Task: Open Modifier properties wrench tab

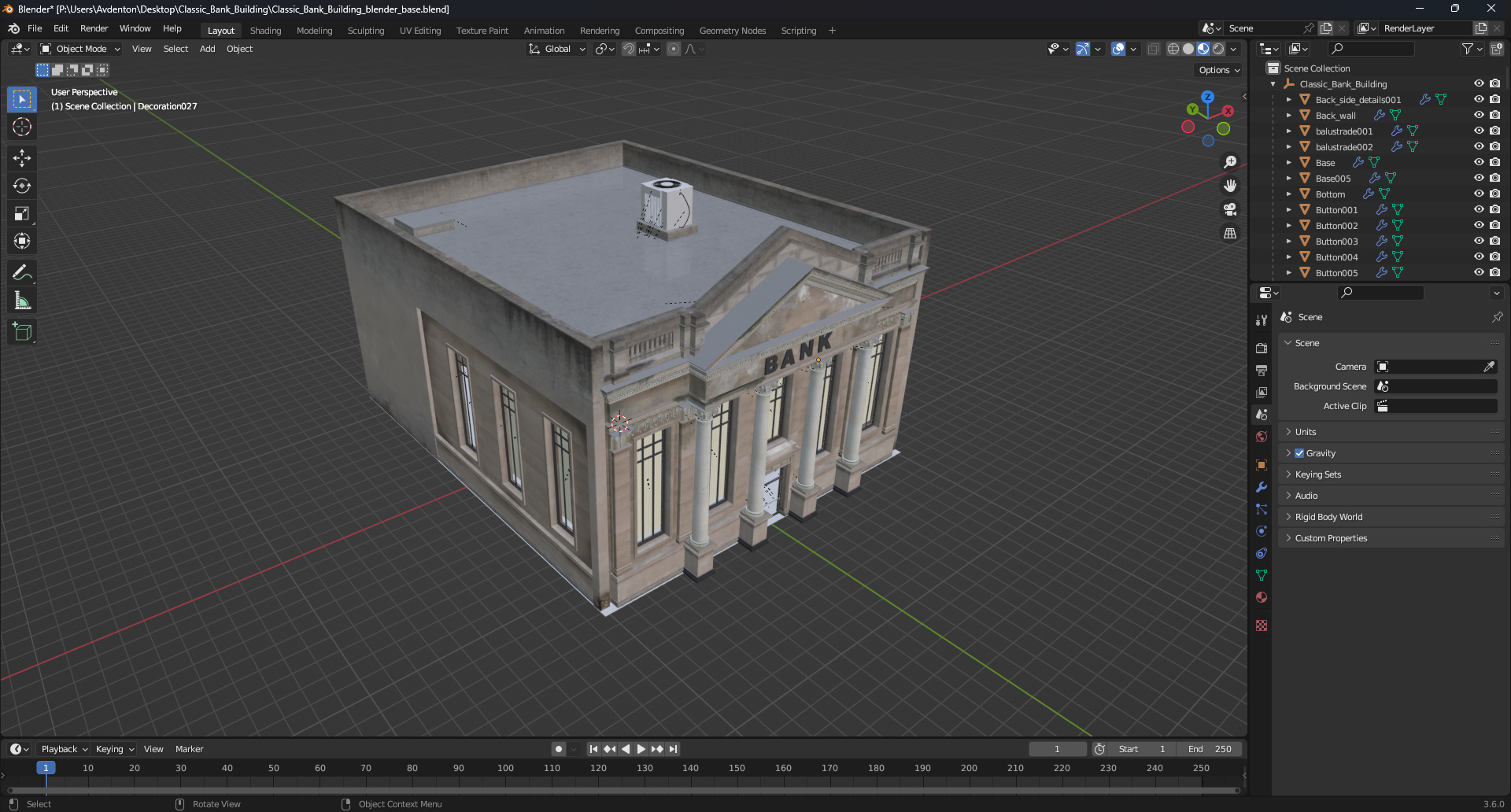Action: tap(1262, 487)
